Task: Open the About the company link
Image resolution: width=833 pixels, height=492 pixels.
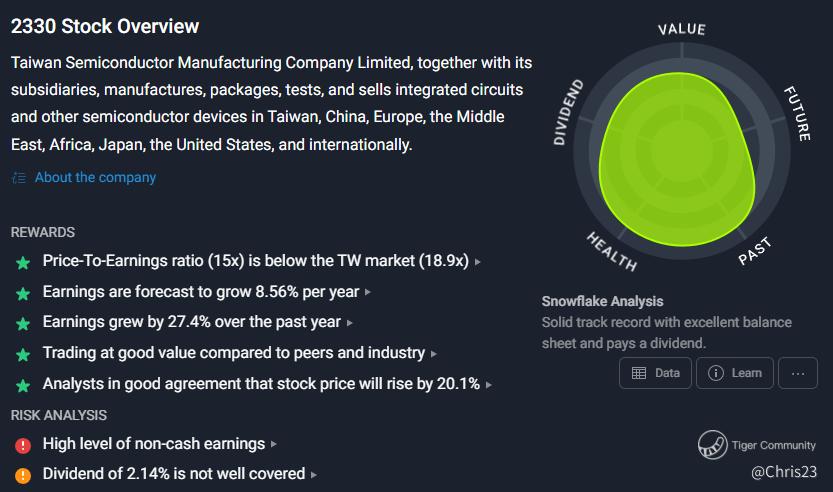Action: click(95, 177)
